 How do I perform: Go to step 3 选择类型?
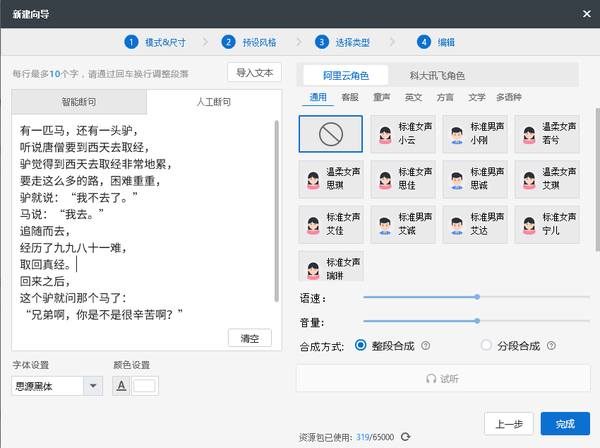pyautogui.click(x=342, y=42)
